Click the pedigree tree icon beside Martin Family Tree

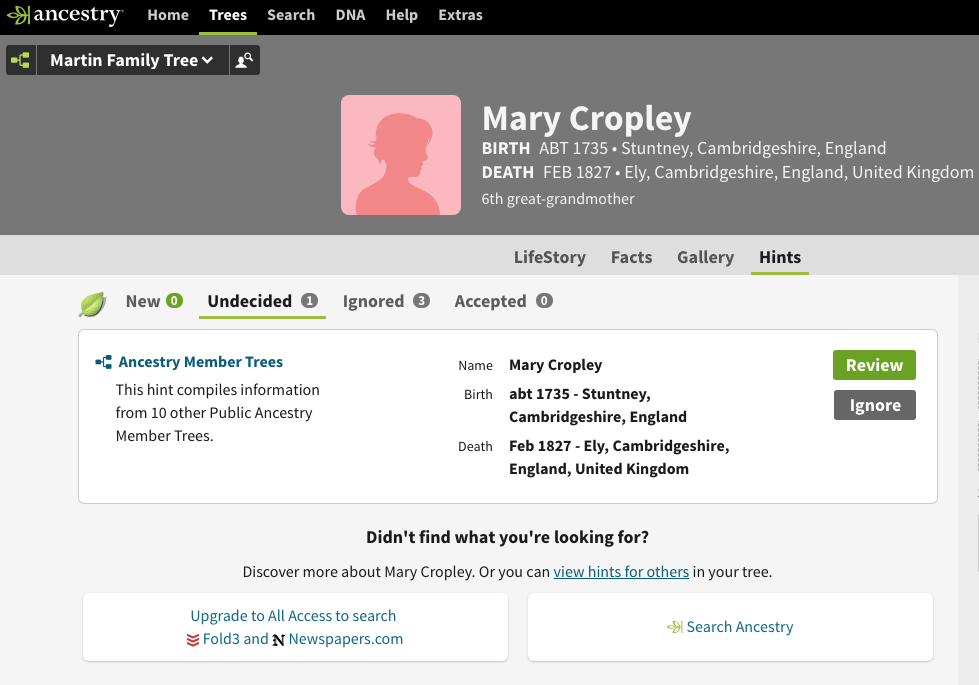[20, 59]
